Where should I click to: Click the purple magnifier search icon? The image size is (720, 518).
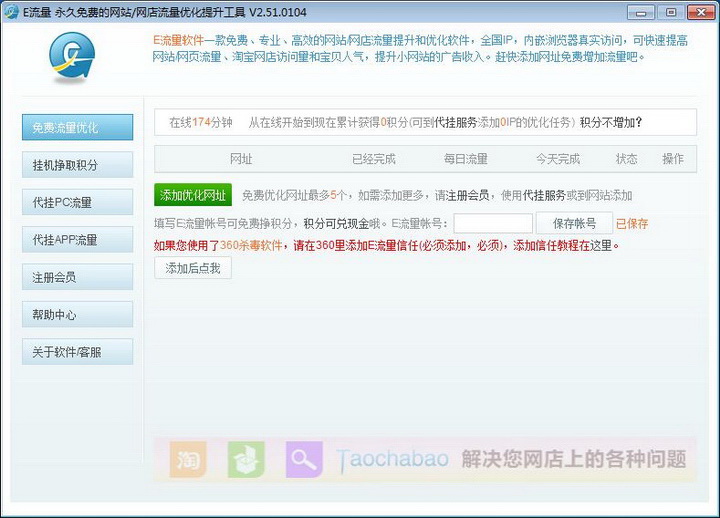point(304,459)
